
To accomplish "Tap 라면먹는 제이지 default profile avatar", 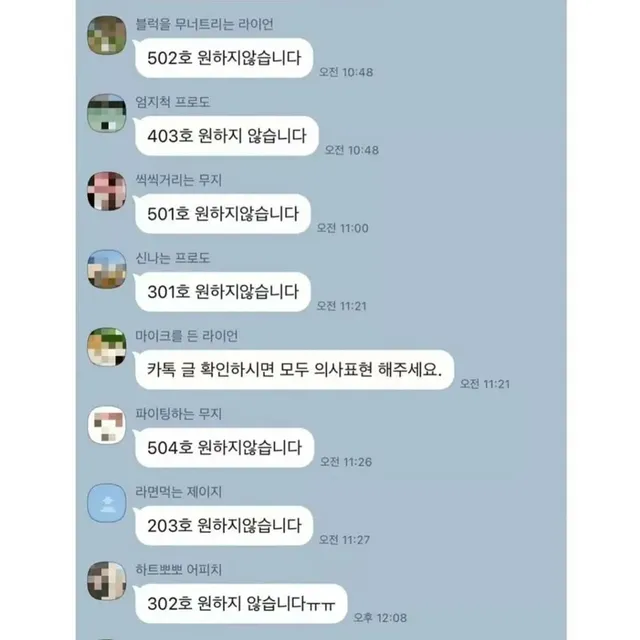I will [107, 503].
